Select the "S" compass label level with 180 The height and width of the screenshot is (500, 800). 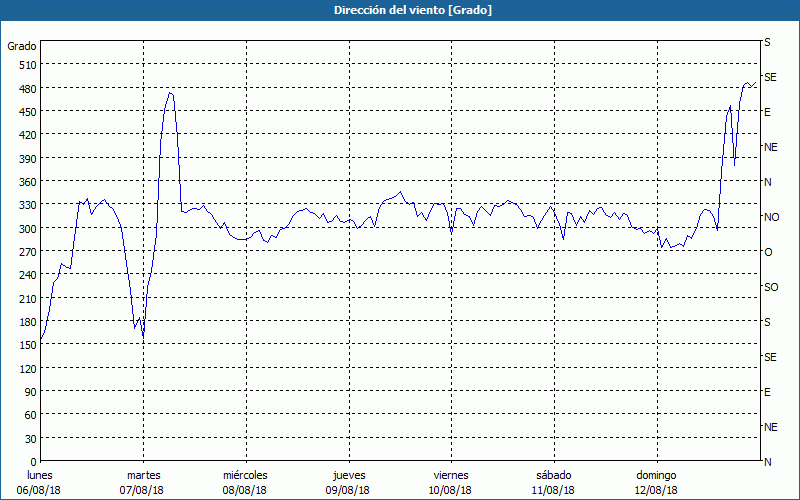(767, 322)
